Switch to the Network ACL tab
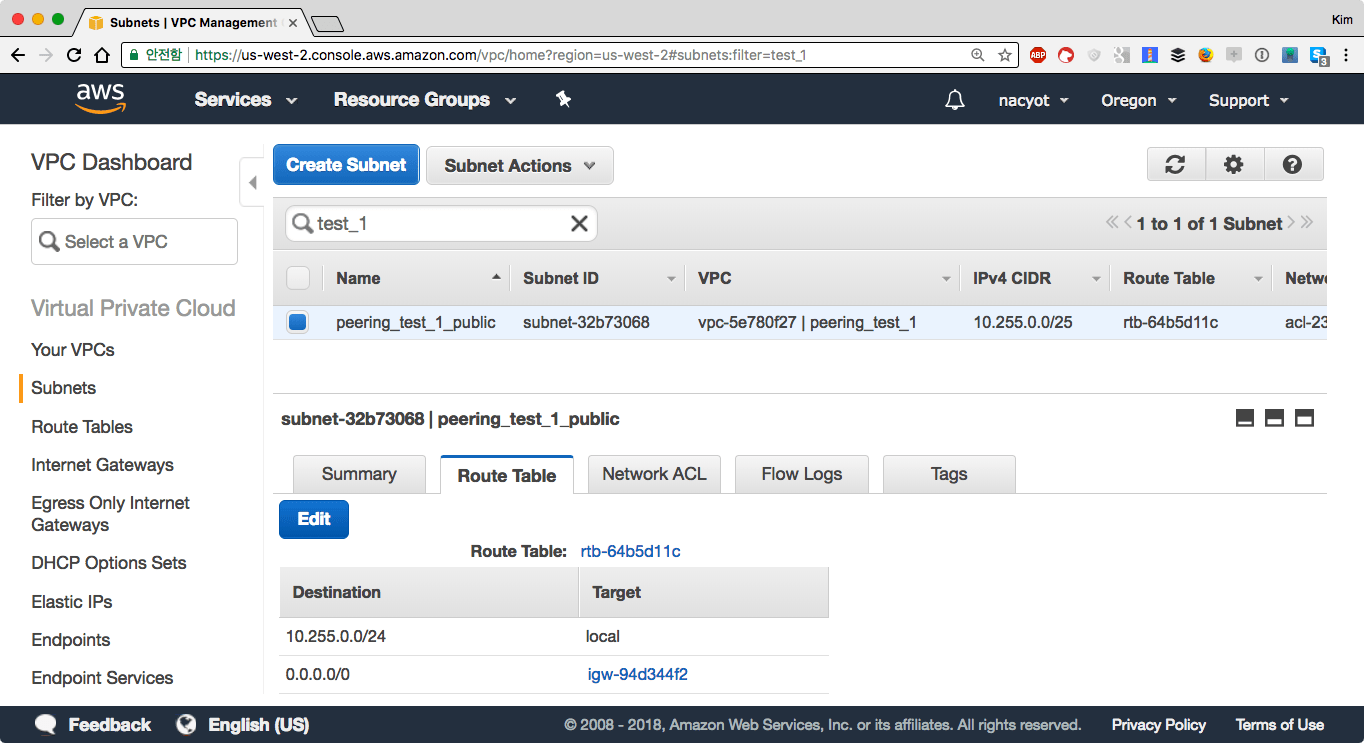The image size is (1364, 743). point(654,474)
